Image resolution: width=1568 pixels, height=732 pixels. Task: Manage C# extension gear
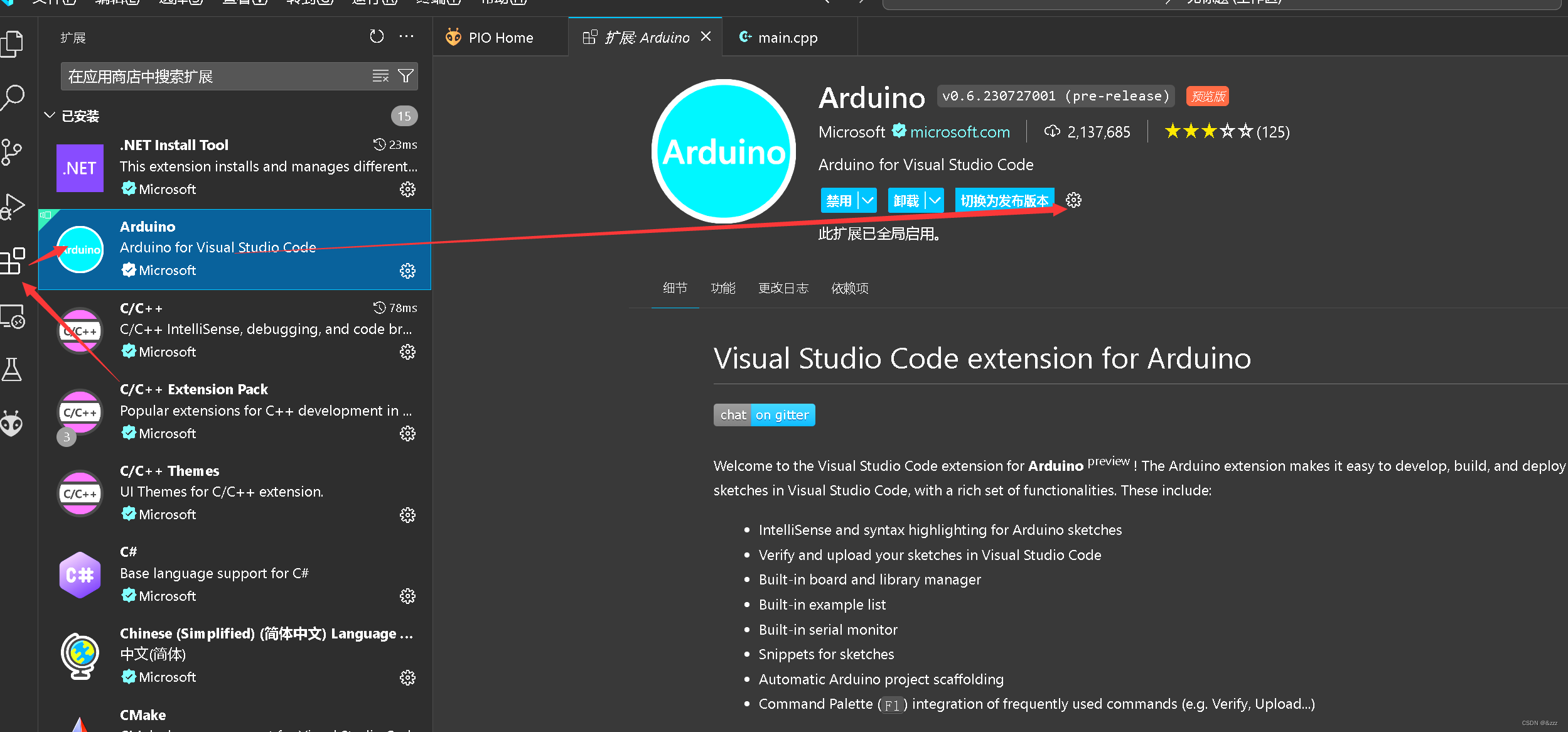tap(407, 596)
